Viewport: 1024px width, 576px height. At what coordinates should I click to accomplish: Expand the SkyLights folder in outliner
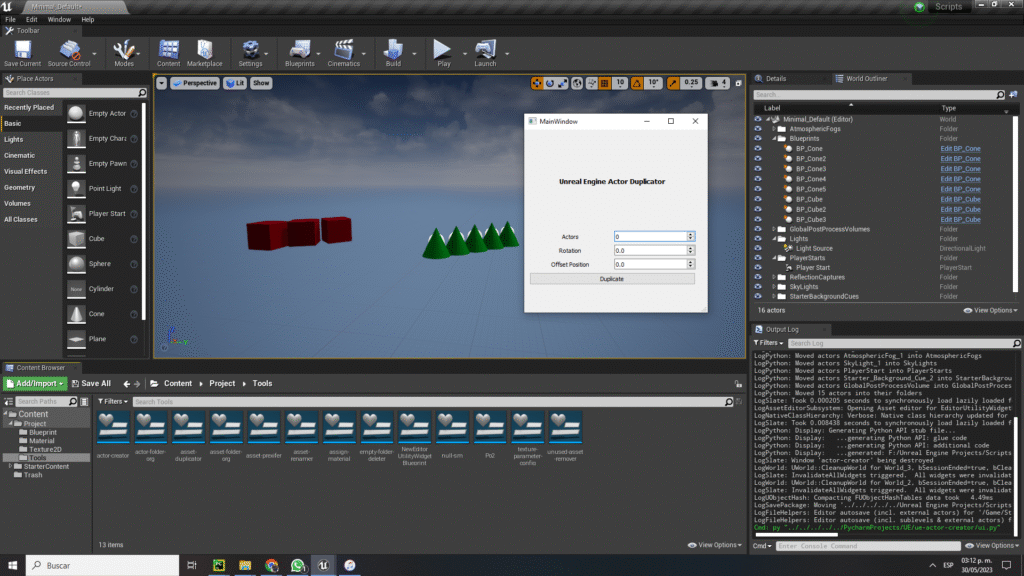coord(775,287)
